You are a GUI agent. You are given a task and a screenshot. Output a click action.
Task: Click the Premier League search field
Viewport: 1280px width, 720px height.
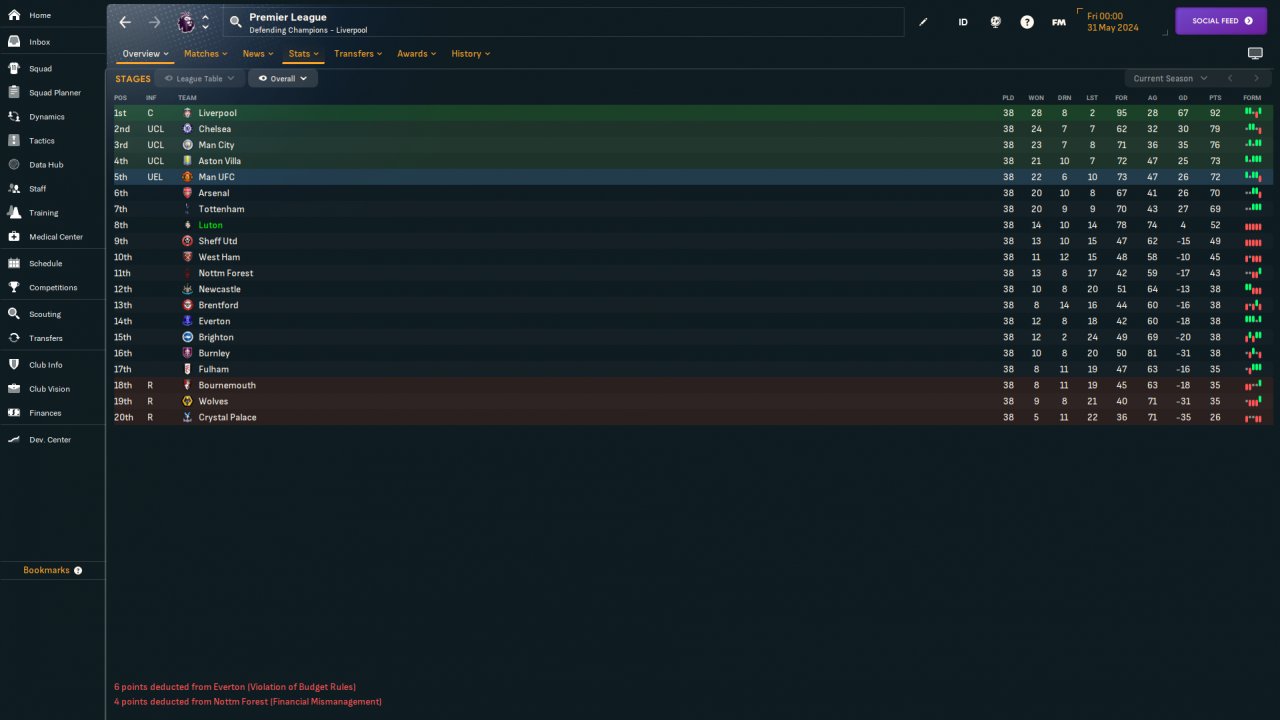(x=563, y=22)
